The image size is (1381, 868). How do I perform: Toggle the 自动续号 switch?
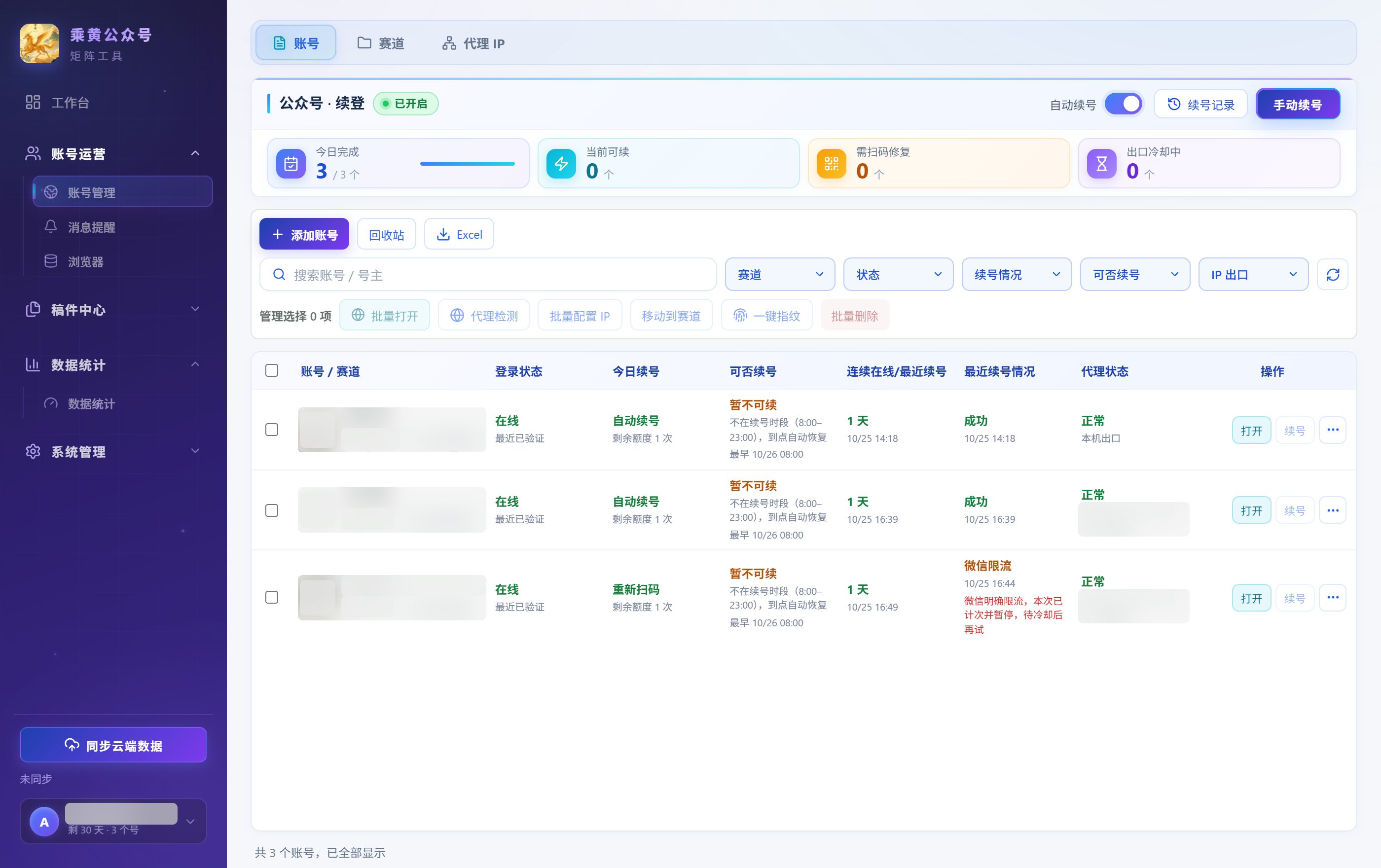coord(1123,105)
